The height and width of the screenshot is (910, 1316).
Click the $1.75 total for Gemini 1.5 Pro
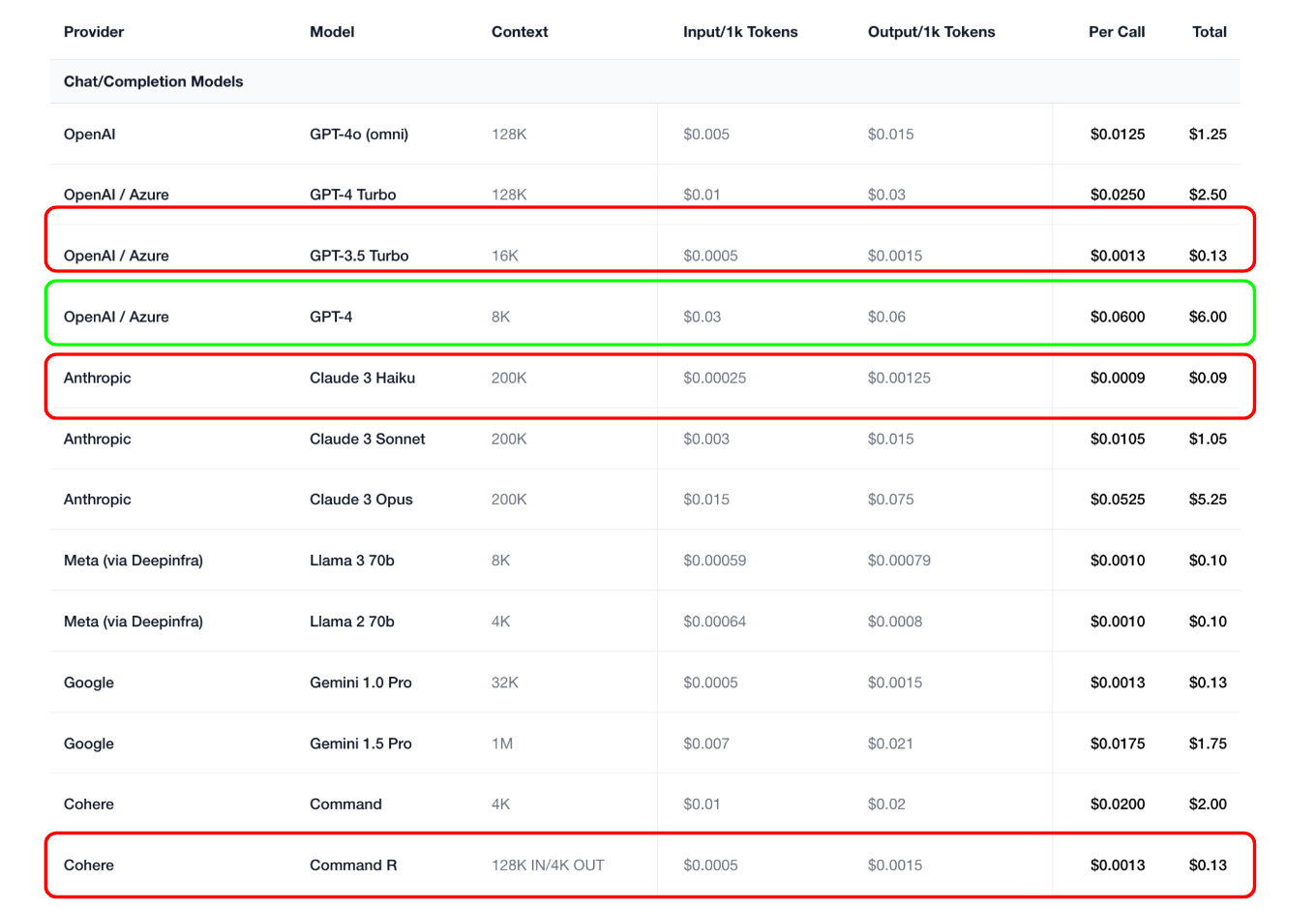point(1208,743)
